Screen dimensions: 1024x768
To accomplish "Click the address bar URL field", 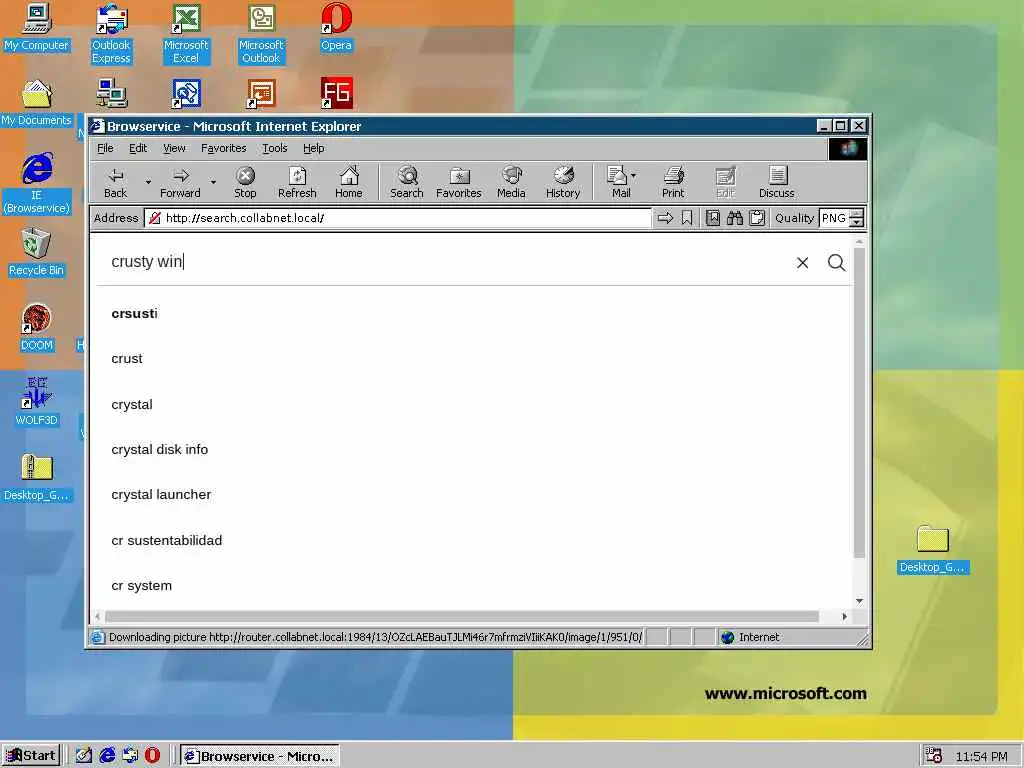I will [398, 218].
